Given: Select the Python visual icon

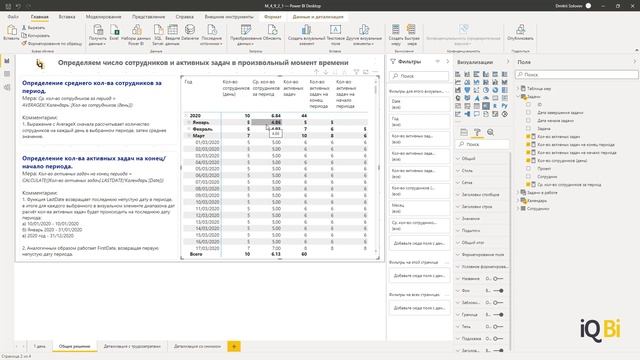Looking at the screenshot, I should pos(504,106).
